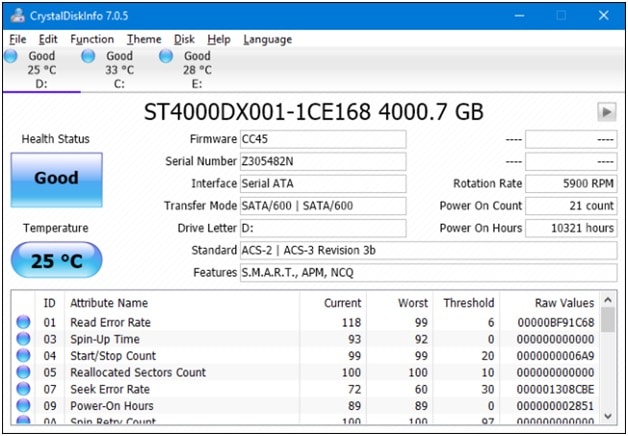Go to next disk with arrow button
This screenshot has width=628, height=436.
(607, 112)
